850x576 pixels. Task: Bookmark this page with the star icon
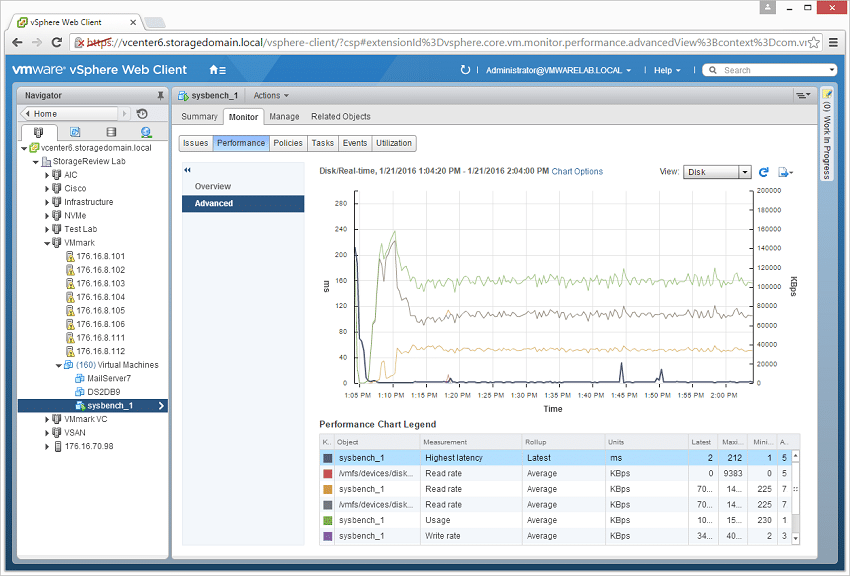tap(814, 42)
